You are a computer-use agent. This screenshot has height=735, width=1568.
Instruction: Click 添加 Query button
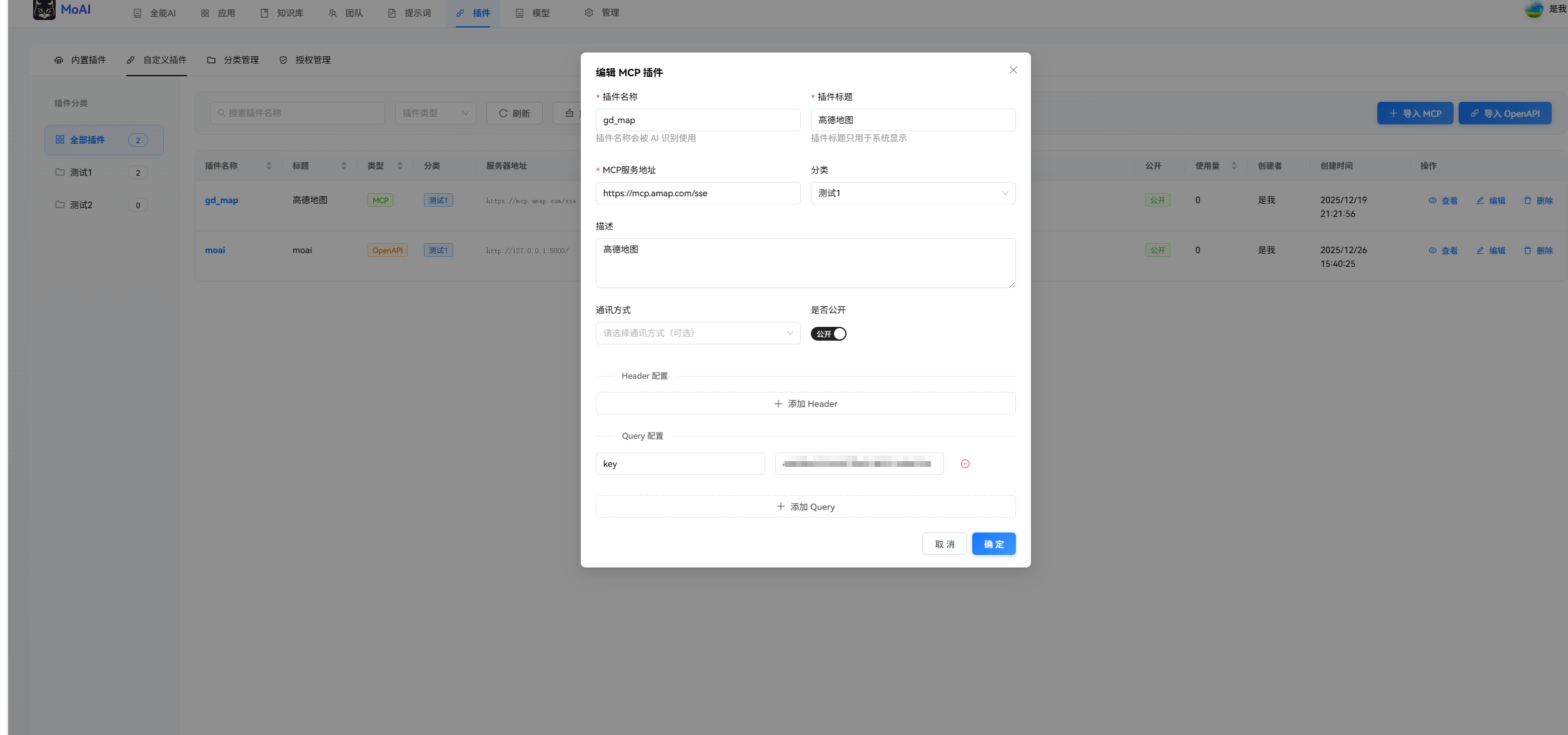[805, 507]
